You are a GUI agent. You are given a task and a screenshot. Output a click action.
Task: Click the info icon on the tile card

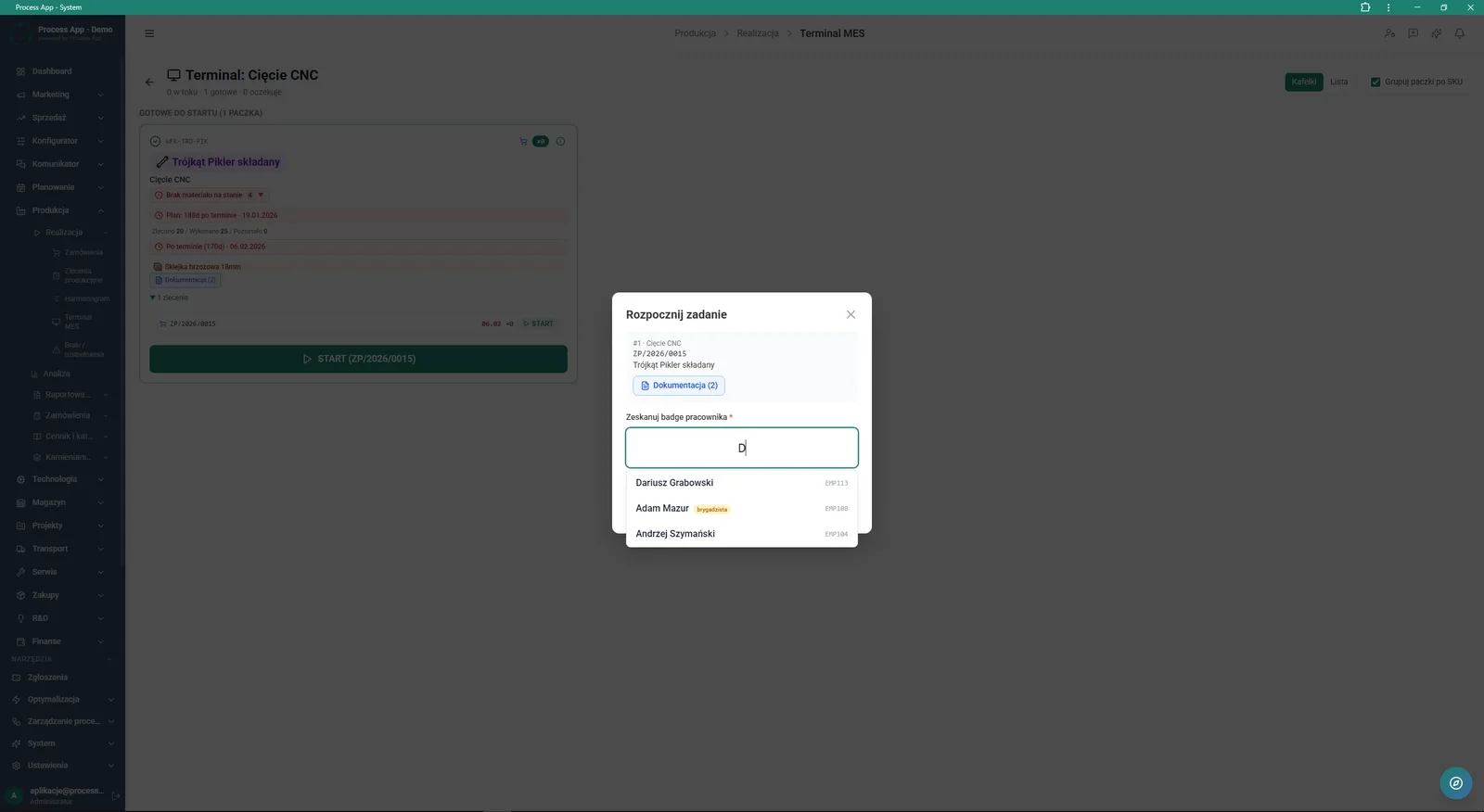[x=560, y=142]
